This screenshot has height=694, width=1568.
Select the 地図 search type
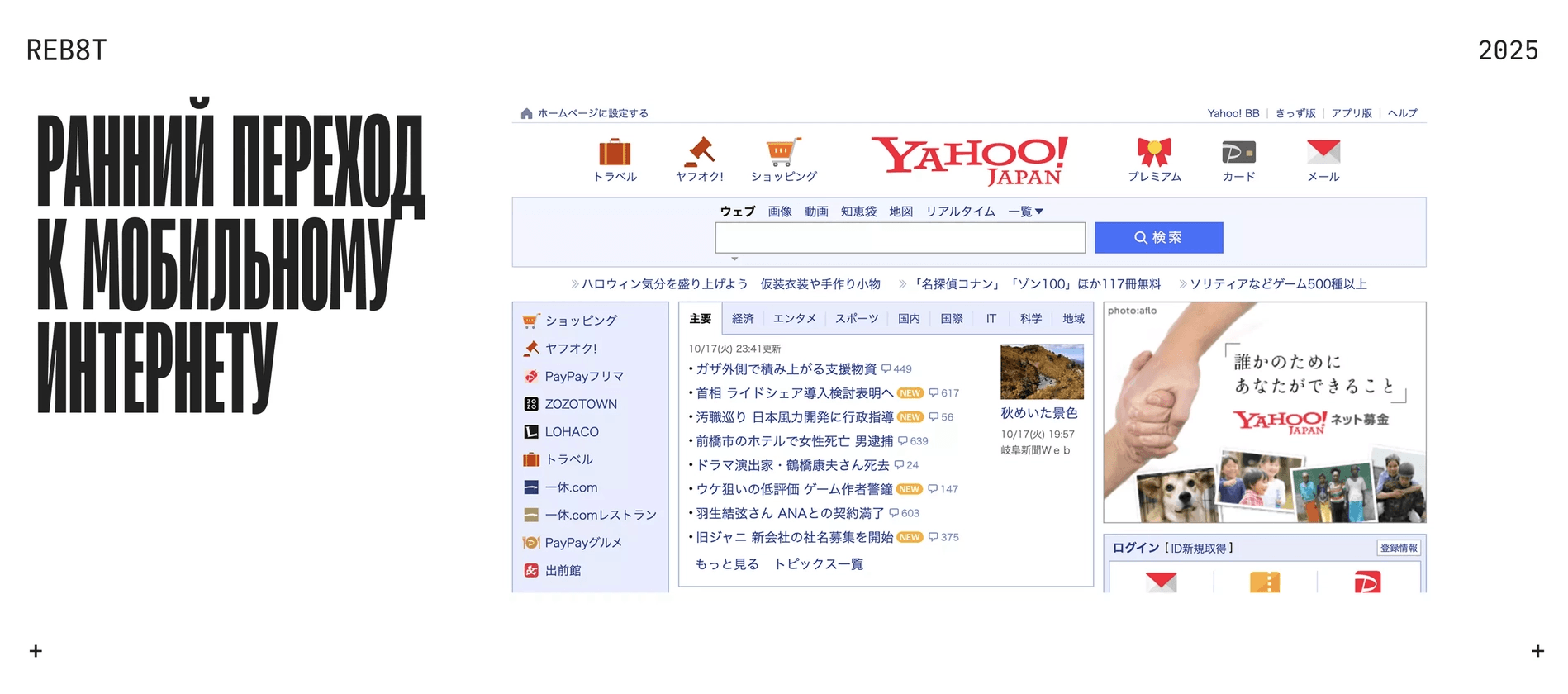[x=901, y=212]
